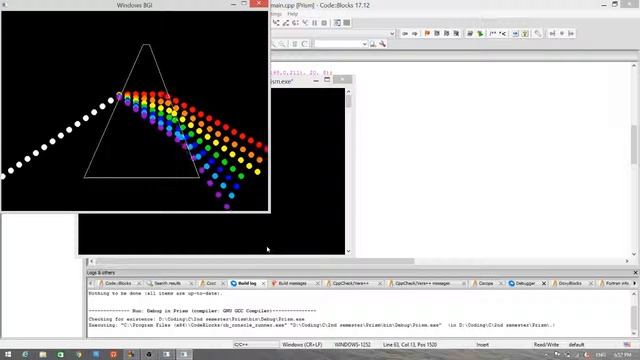The height and width of the screenshot is (360, 640).
Task: Maximize the Prism.exe console window
Action: [x=327, y=80]
